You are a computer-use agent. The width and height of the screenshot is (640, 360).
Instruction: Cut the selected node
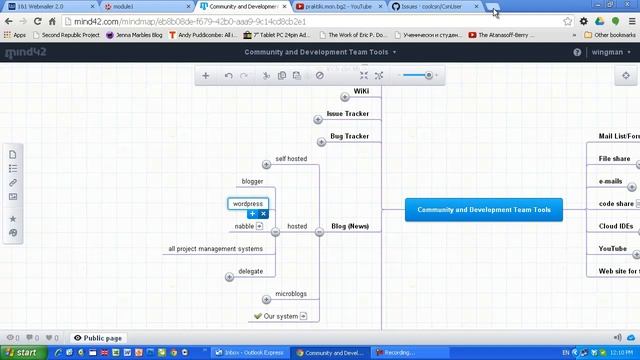[266, 76]
